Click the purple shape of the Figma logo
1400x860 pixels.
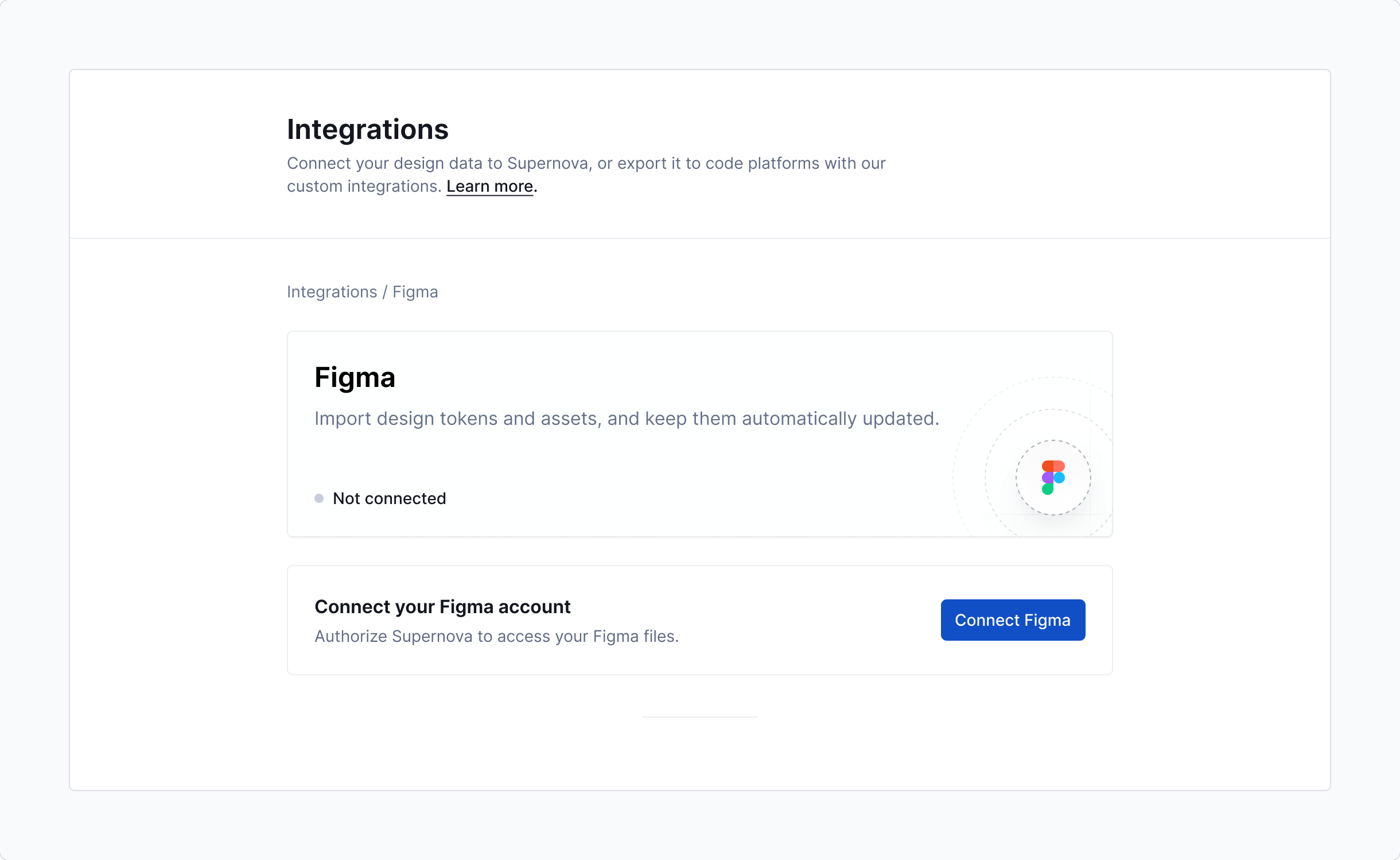pos(1048,478)
